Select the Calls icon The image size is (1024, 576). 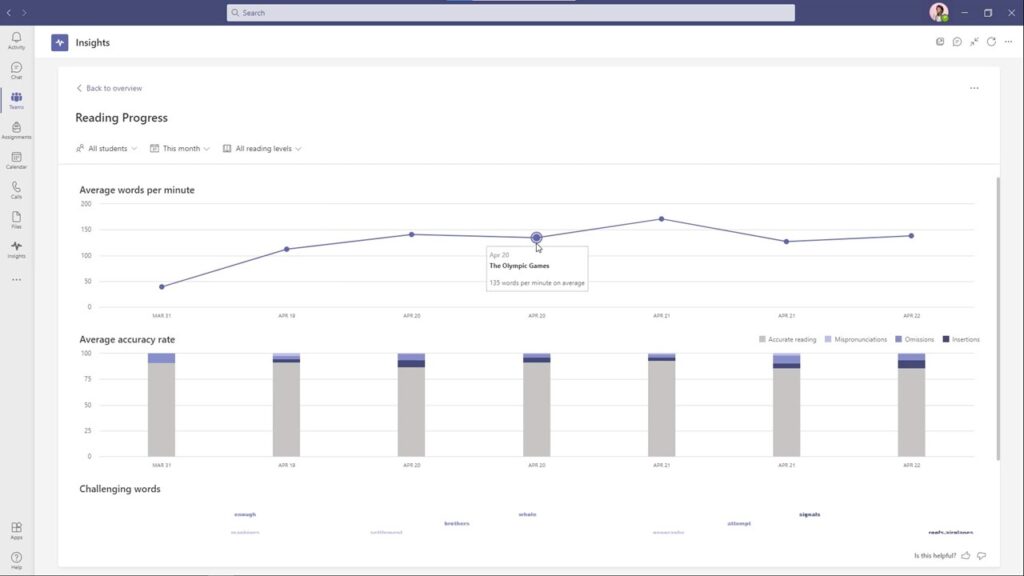[16, 188]
